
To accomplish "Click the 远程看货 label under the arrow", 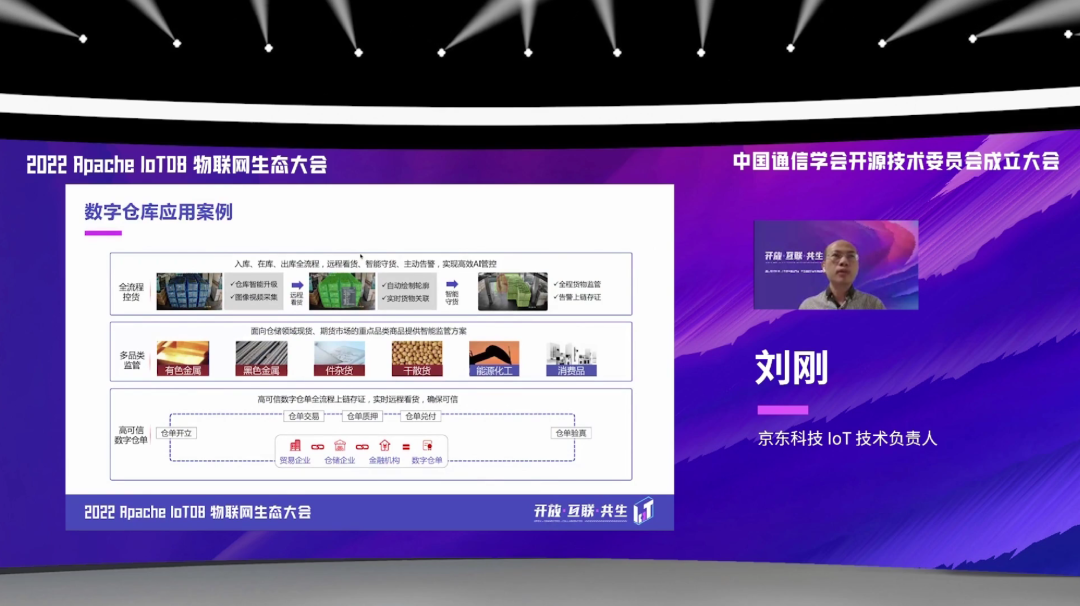I will click(x=297, y=299).
